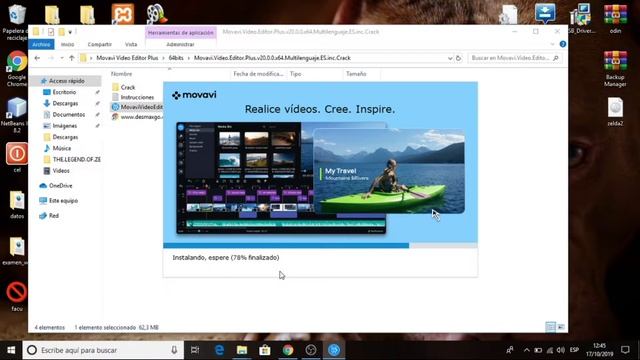This screenshot has height=360, width=640.
Task: Select Herramientas de aplicación tab
Action: click(x=181, y=32)
